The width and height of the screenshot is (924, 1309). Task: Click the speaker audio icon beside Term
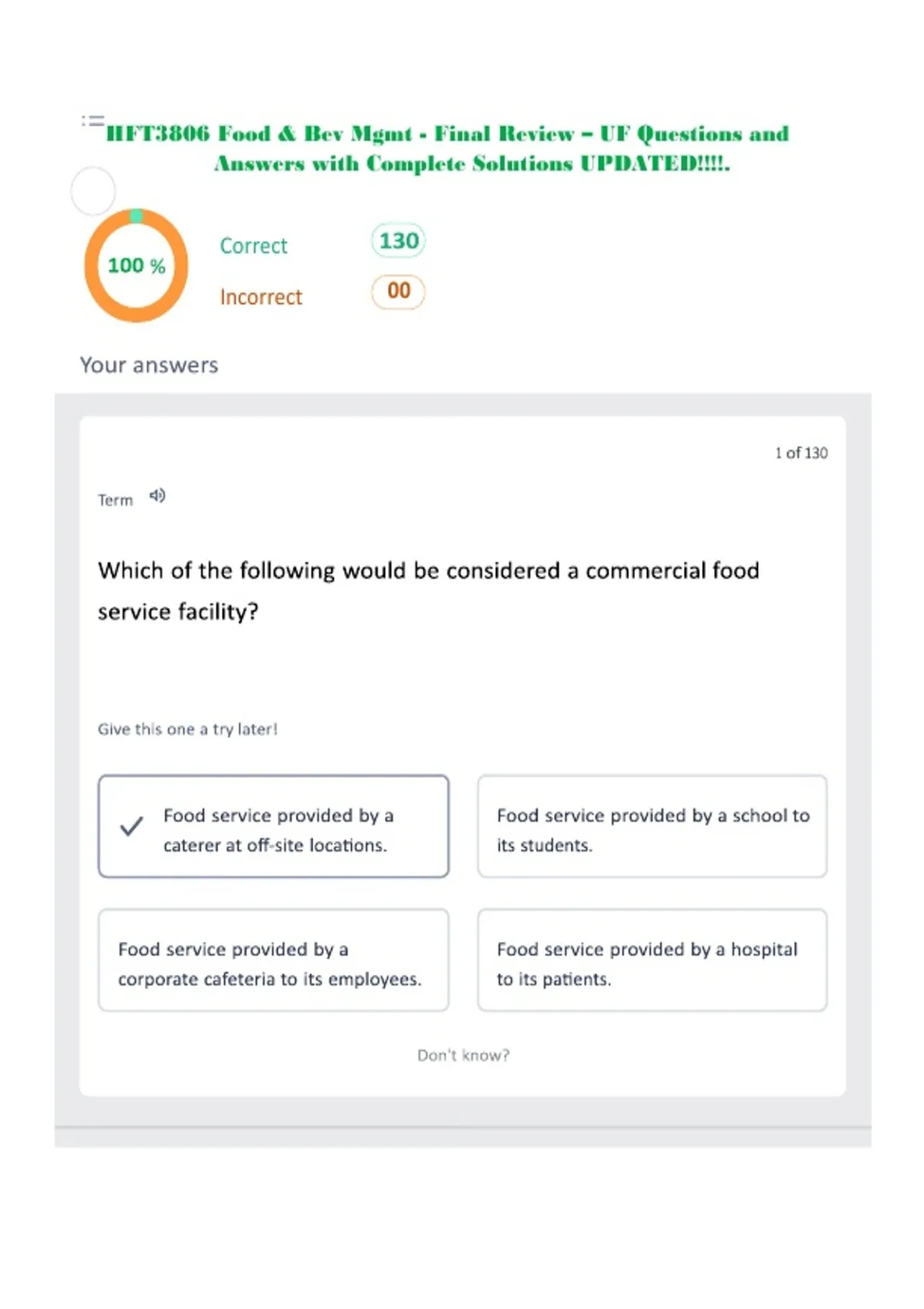point(157,496)
